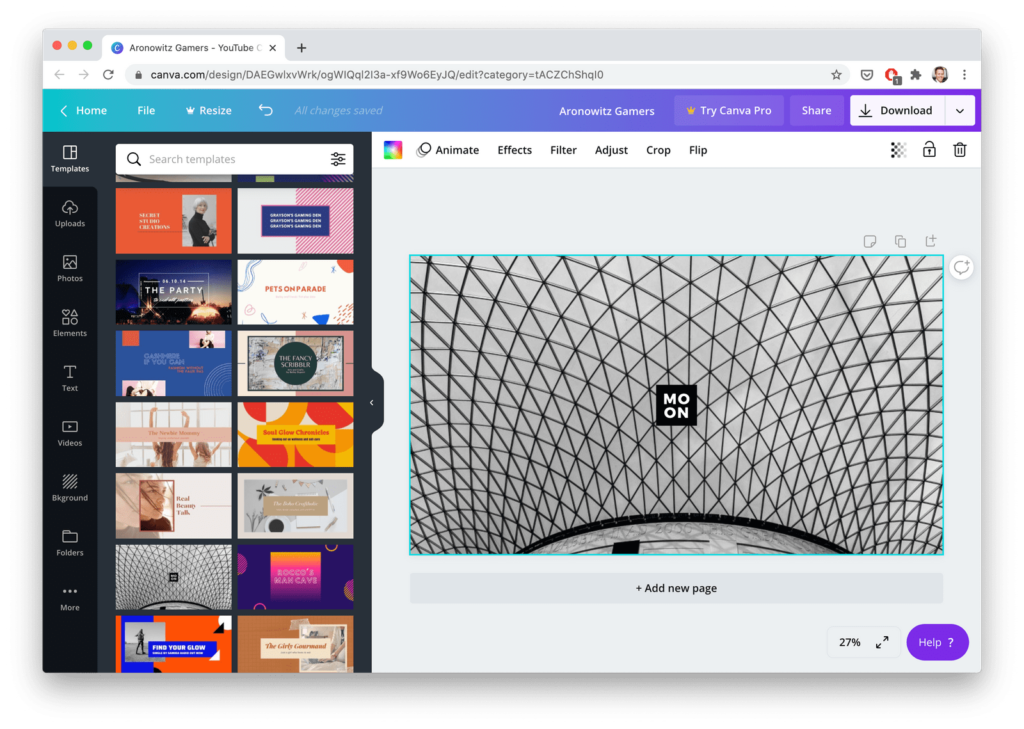Open the Chrome profile avatar
1024x729 pixels.
pyautogui.click(x=940, y=74)
